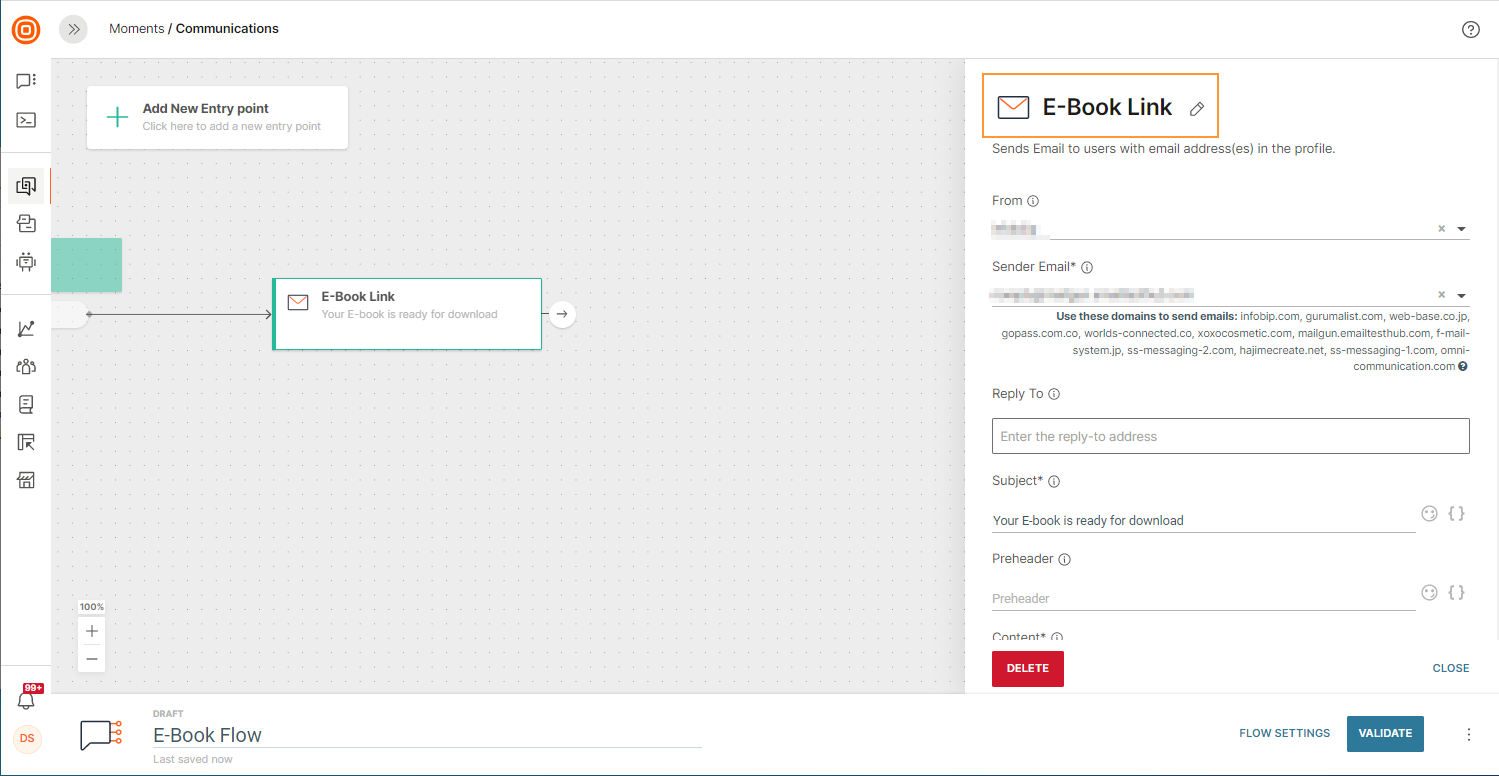Select the E-Book Link node on canvas
This screenshot has width=1499, height=776.
(407, 314)
